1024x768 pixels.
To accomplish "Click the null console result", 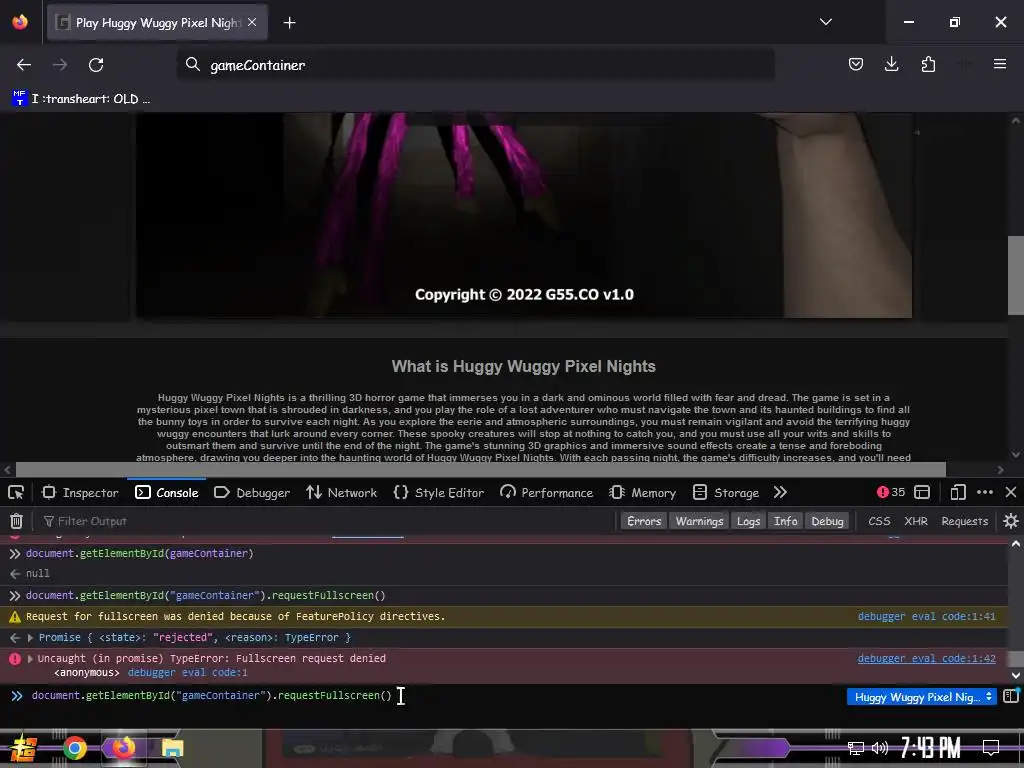I will pos(37,573).
